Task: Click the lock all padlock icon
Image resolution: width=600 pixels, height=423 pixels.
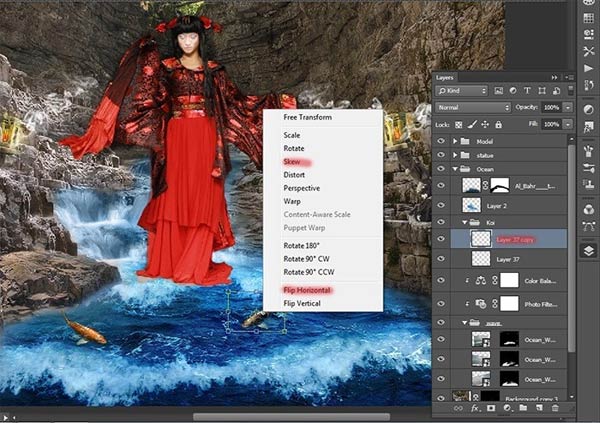Action: [498, 125]
